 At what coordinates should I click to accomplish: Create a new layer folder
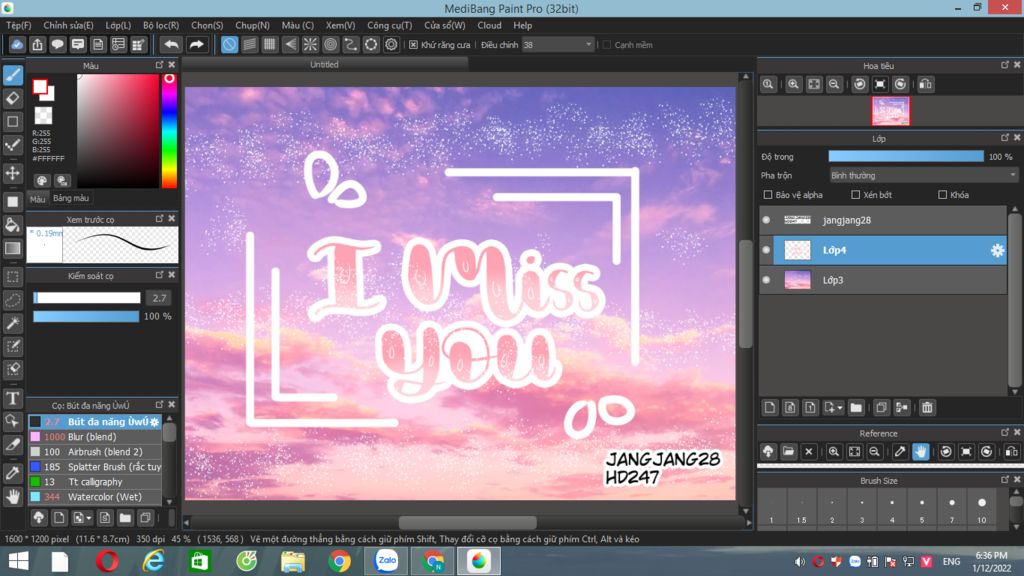coord(856,408)
